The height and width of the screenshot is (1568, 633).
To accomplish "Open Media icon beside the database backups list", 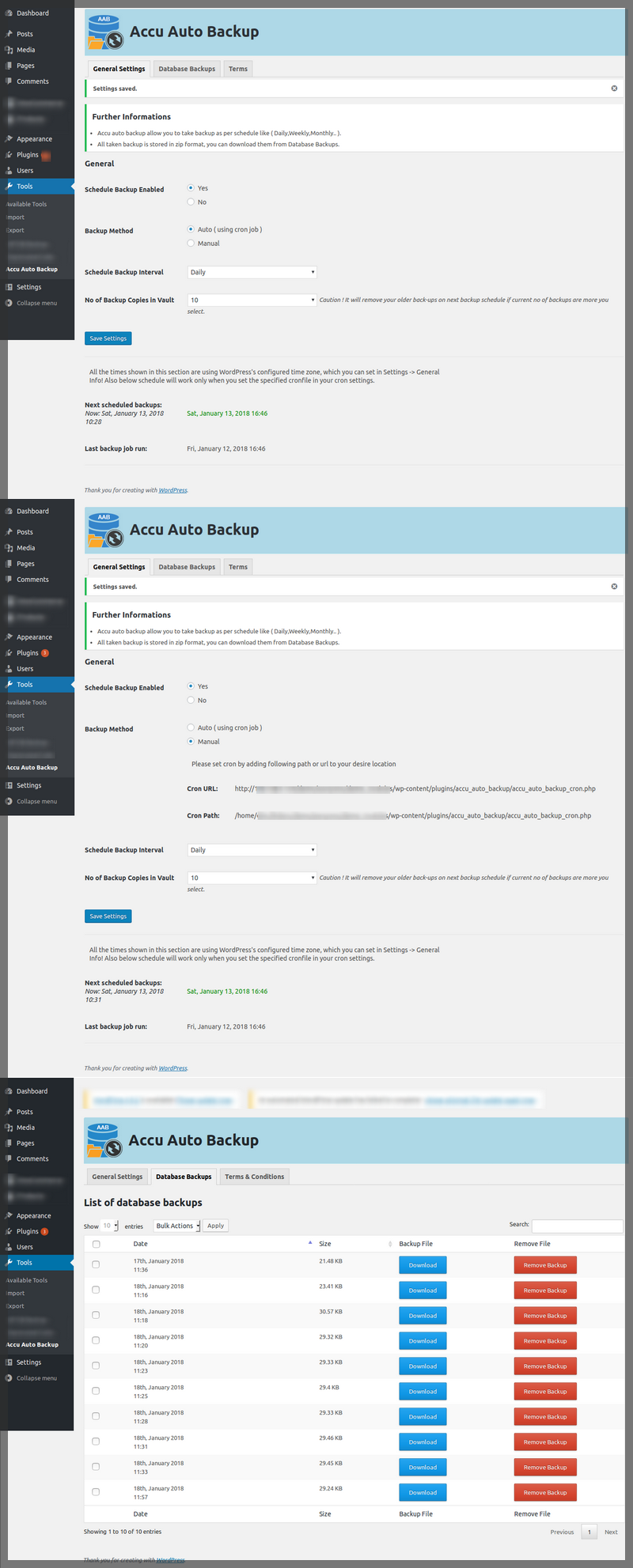I will point(9,1128).
